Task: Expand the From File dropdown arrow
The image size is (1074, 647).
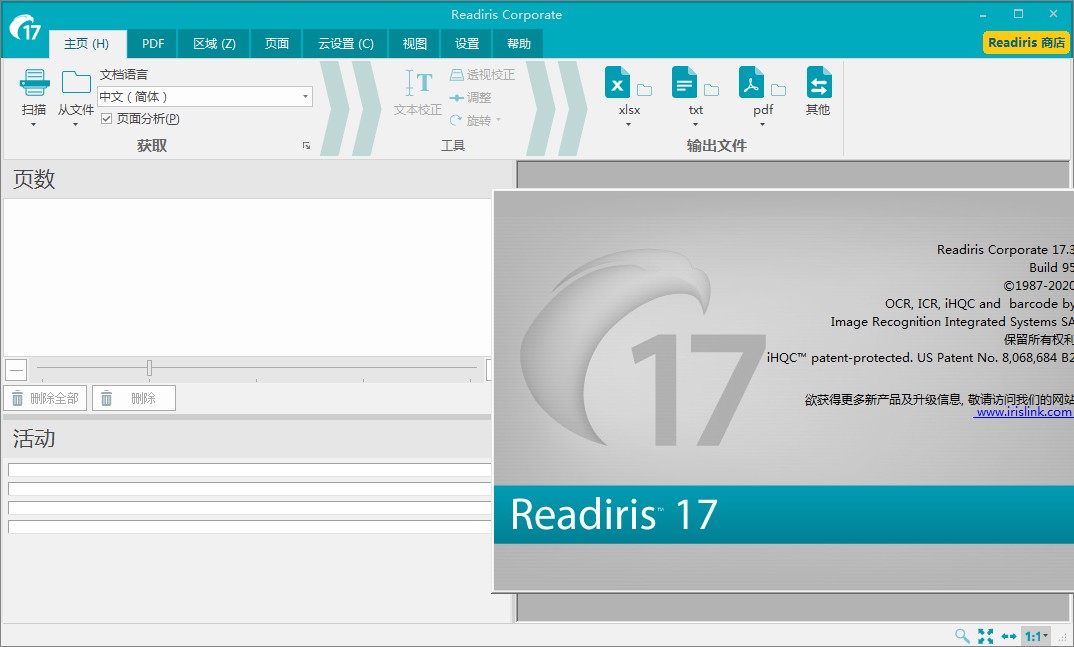Action: pos(75,125)
